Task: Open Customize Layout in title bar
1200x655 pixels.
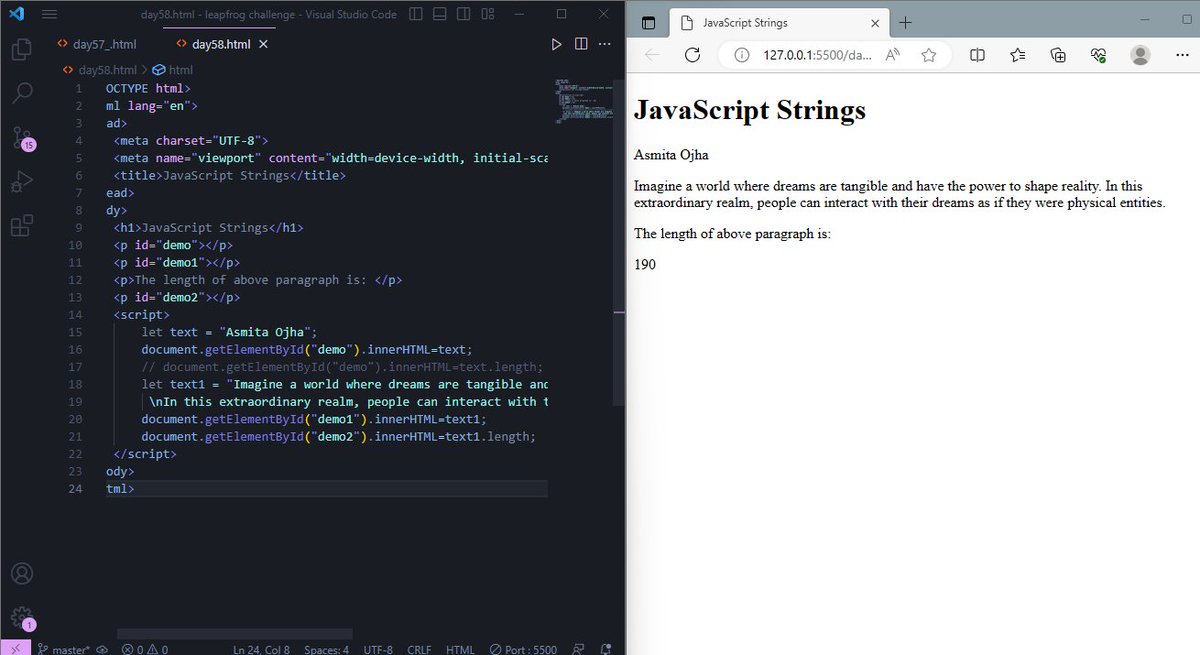Action: point(488,14)
